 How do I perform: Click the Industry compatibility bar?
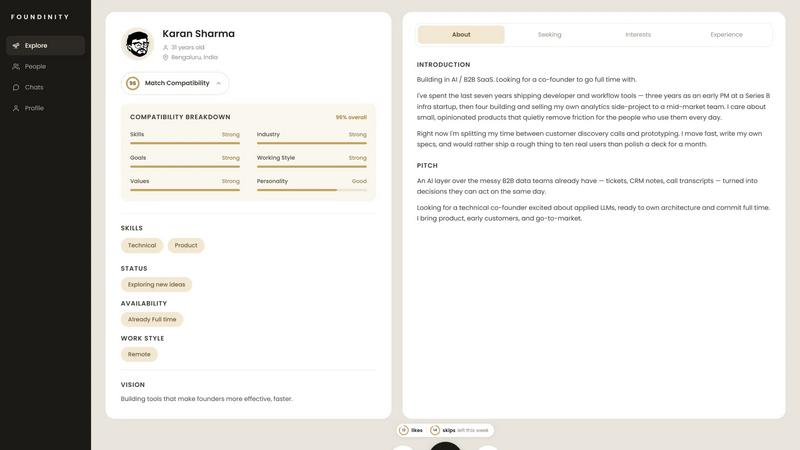click(312, 143)
